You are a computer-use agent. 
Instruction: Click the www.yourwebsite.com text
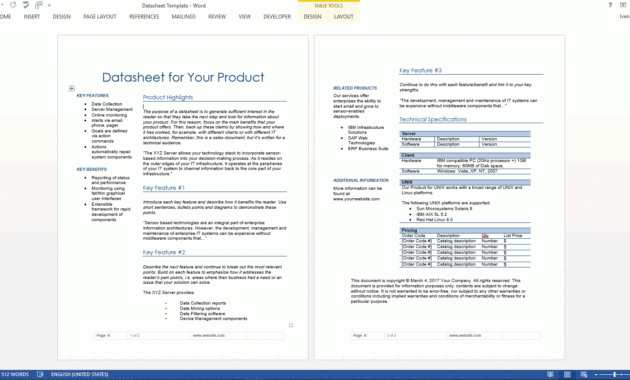(356, 199)
